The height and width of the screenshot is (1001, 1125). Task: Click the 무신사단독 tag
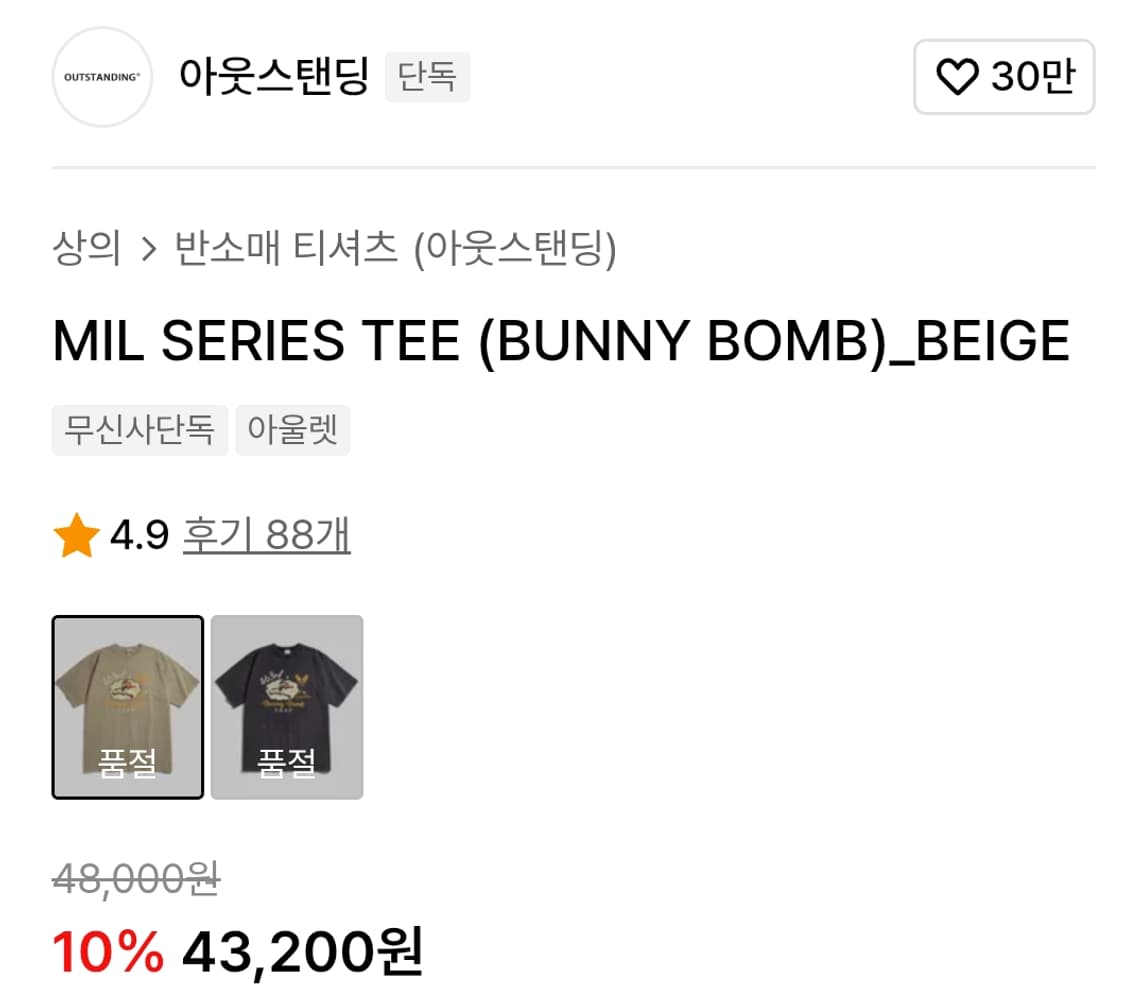pyautogui.click(x=139, y=430)
